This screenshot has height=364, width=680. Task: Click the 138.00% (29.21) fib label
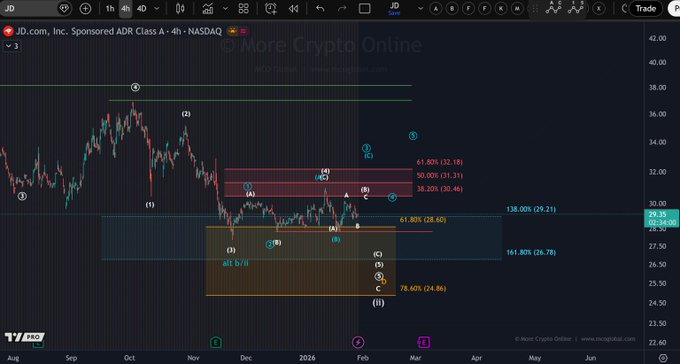pos(531,209)
